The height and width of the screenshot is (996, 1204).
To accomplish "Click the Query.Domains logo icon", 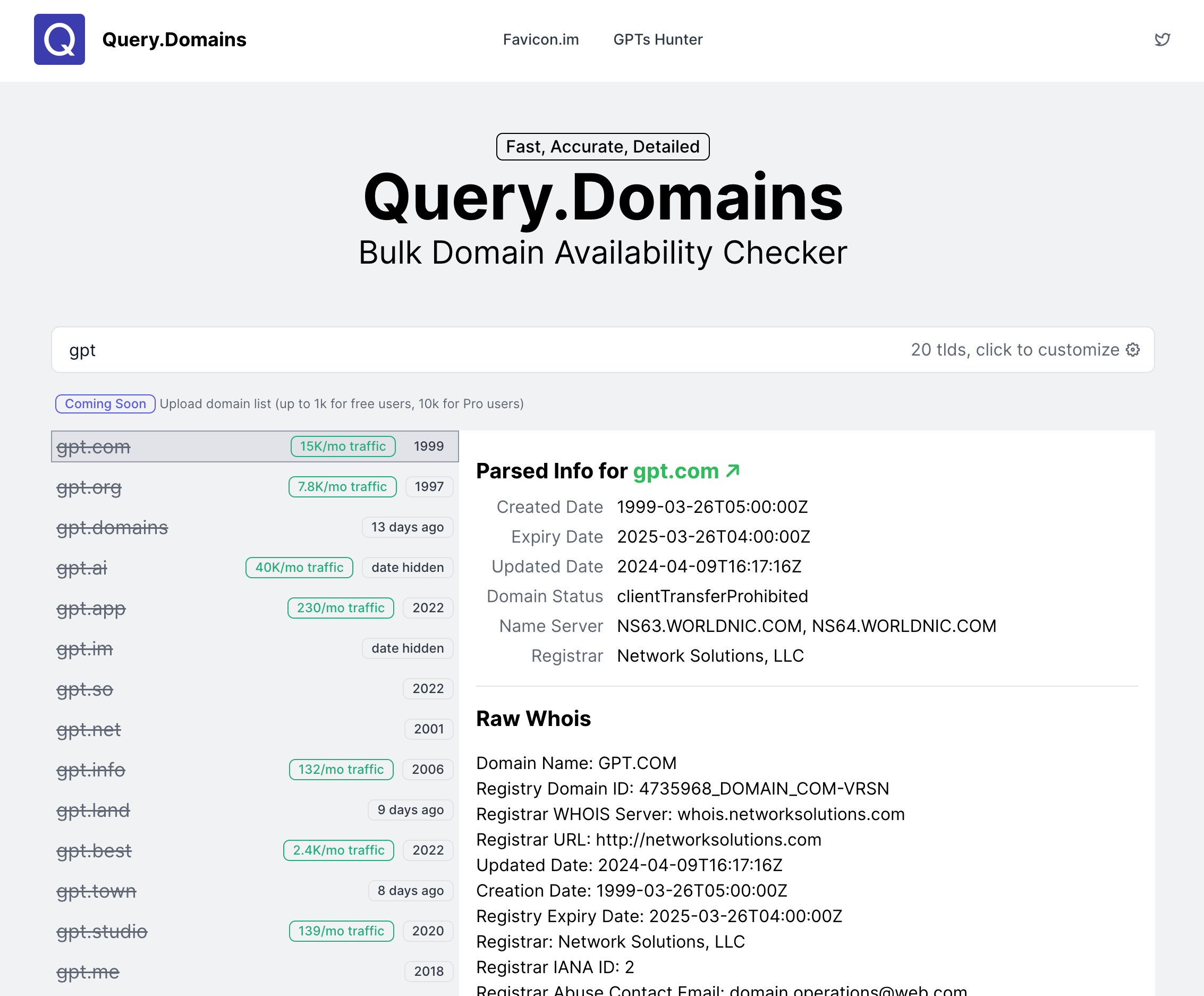I will click(x=60, y=40).
